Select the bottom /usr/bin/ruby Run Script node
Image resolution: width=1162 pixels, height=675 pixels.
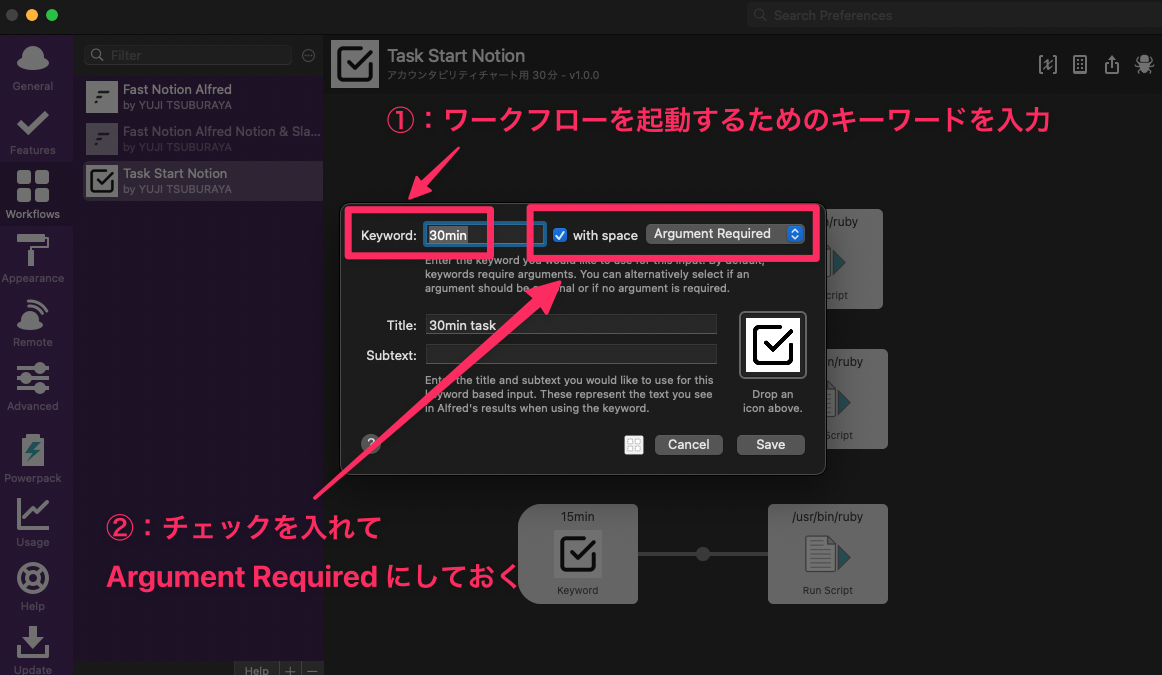(828, 553)
